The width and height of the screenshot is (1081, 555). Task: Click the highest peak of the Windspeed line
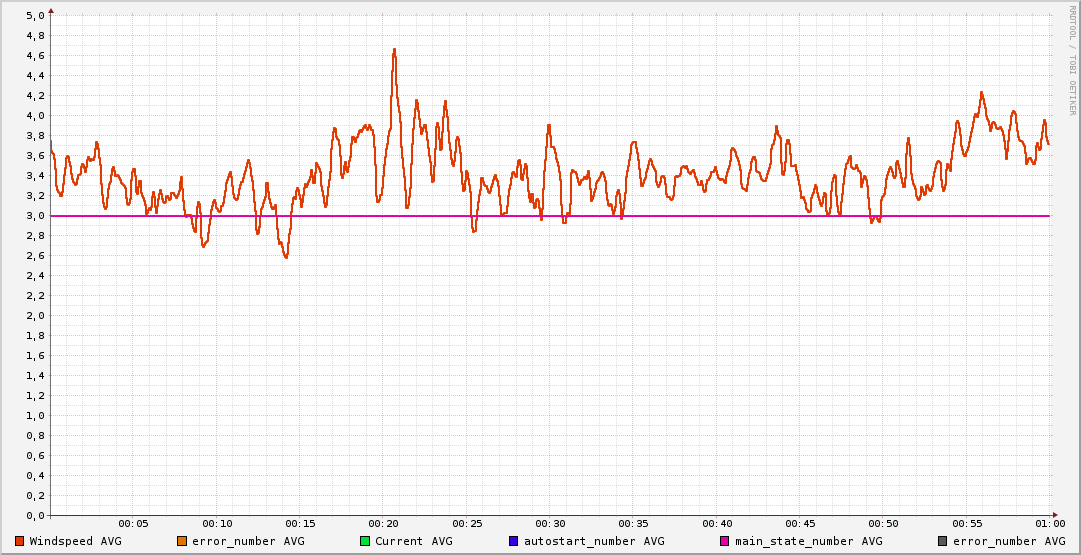point(394,49)
